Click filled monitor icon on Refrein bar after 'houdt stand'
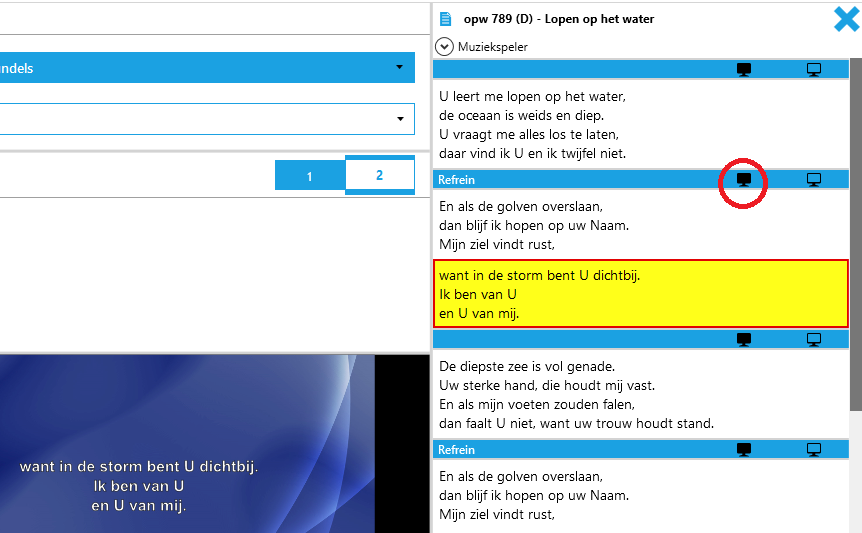The height and width of the screenshot is (533, 862). click(743, 449)
